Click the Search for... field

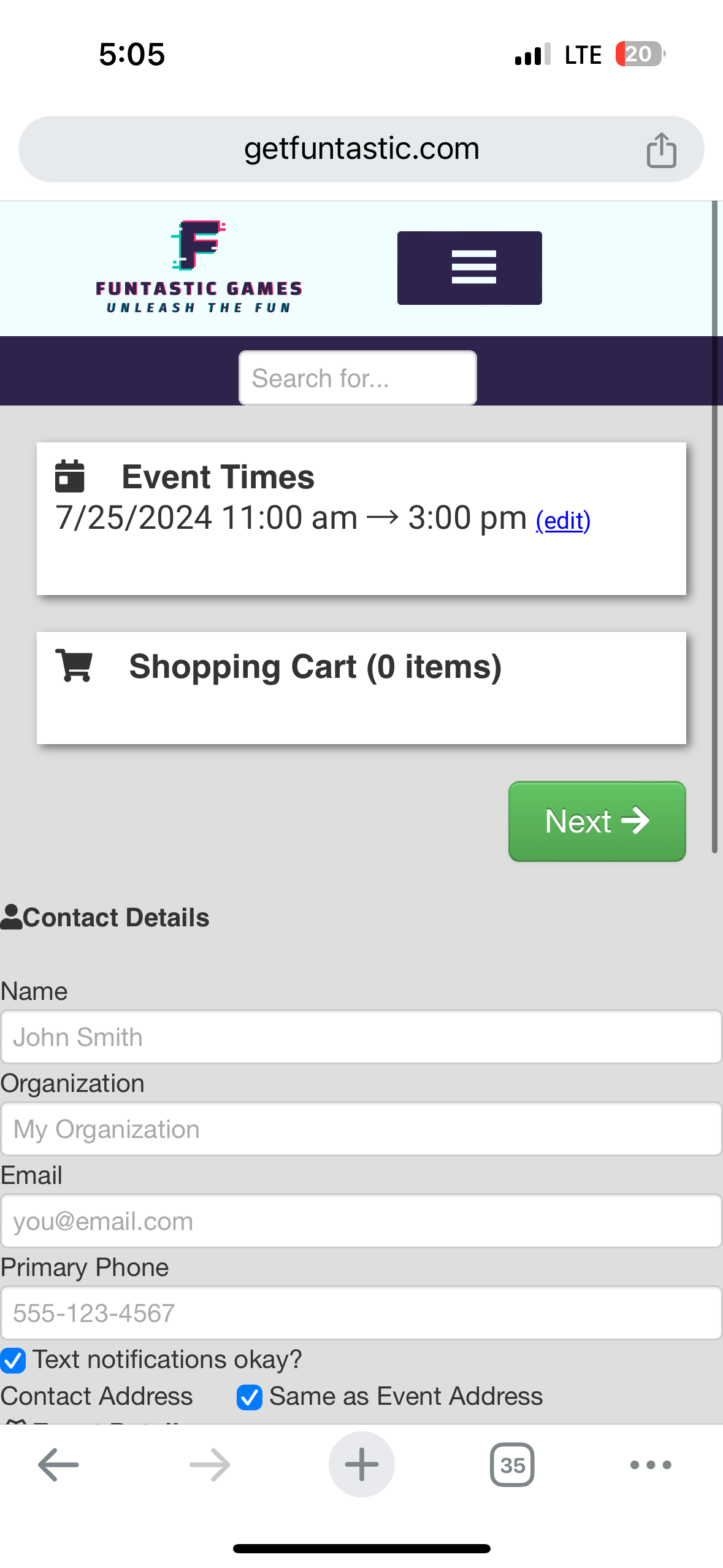[x=358, y=378]
